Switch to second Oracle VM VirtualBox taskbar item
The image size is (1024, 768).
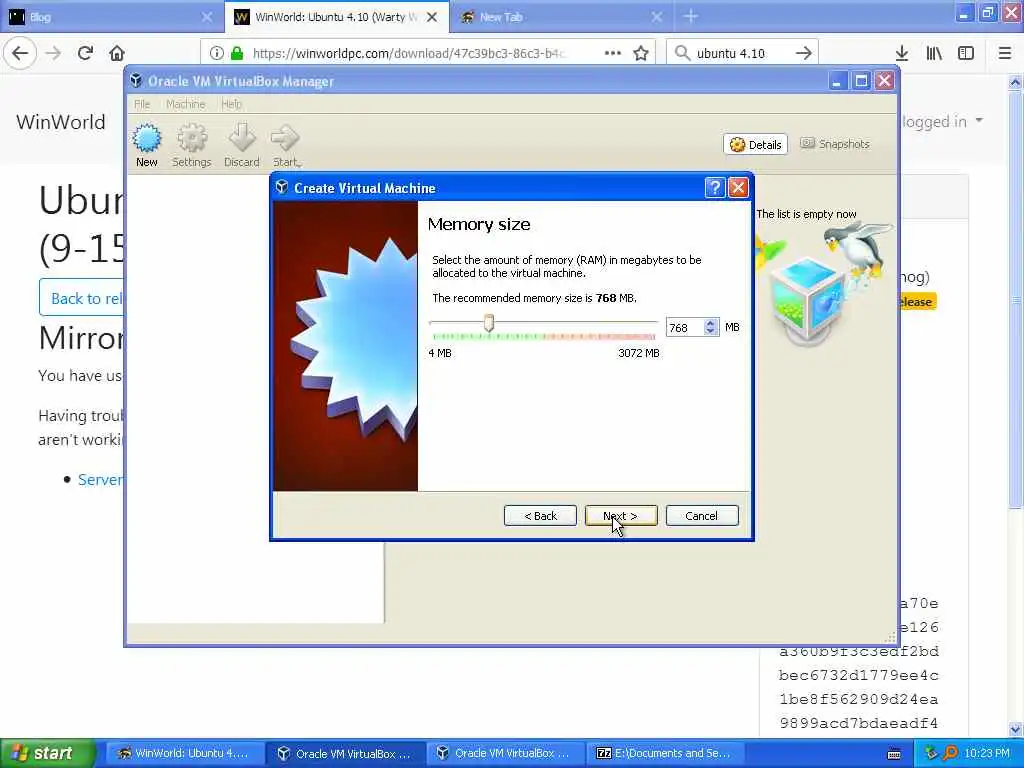point(504,753)
